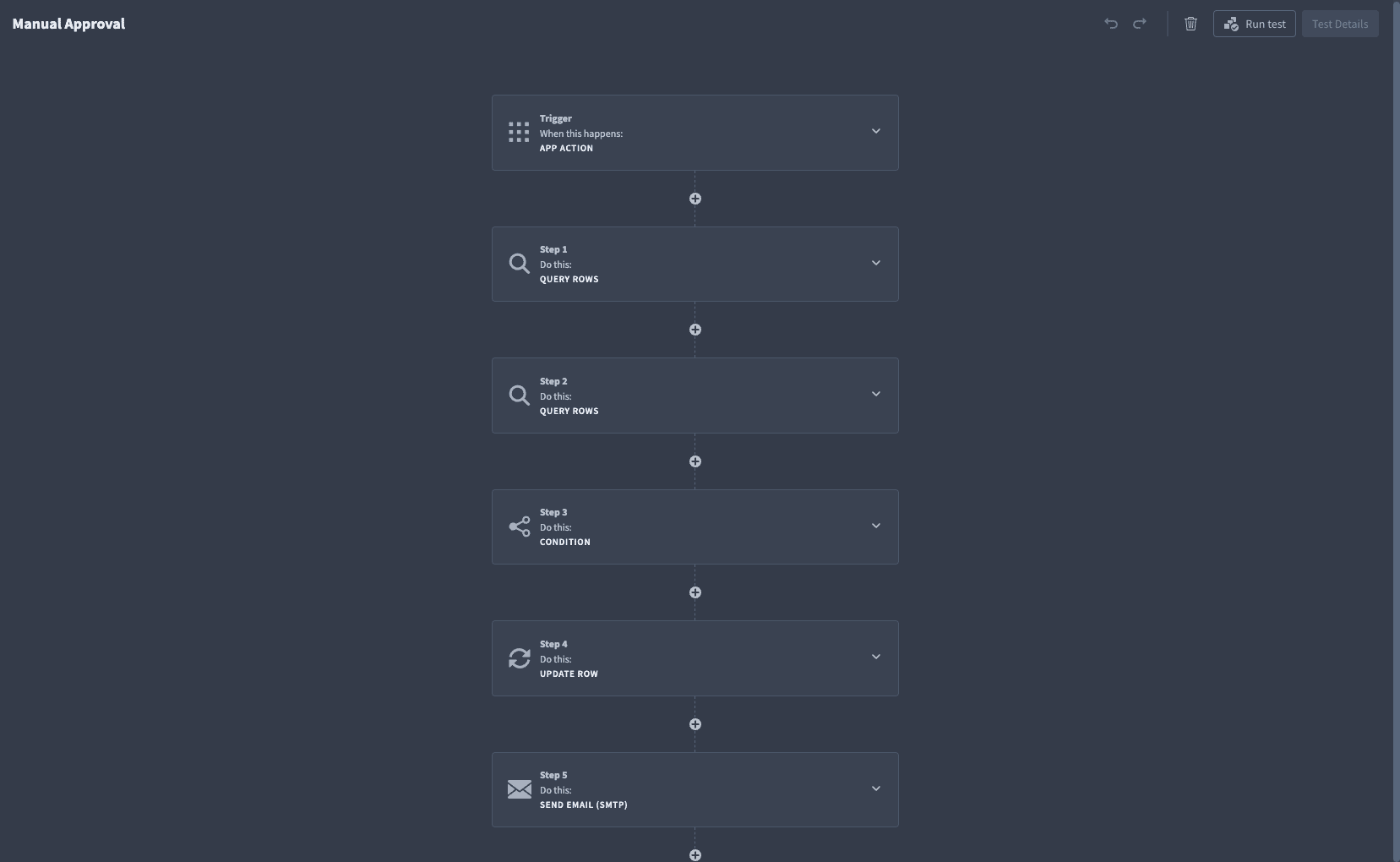This screenshot has height=862, width=1400.
Task: Click the Manual Approval automation title
Action: click(68, 24)
